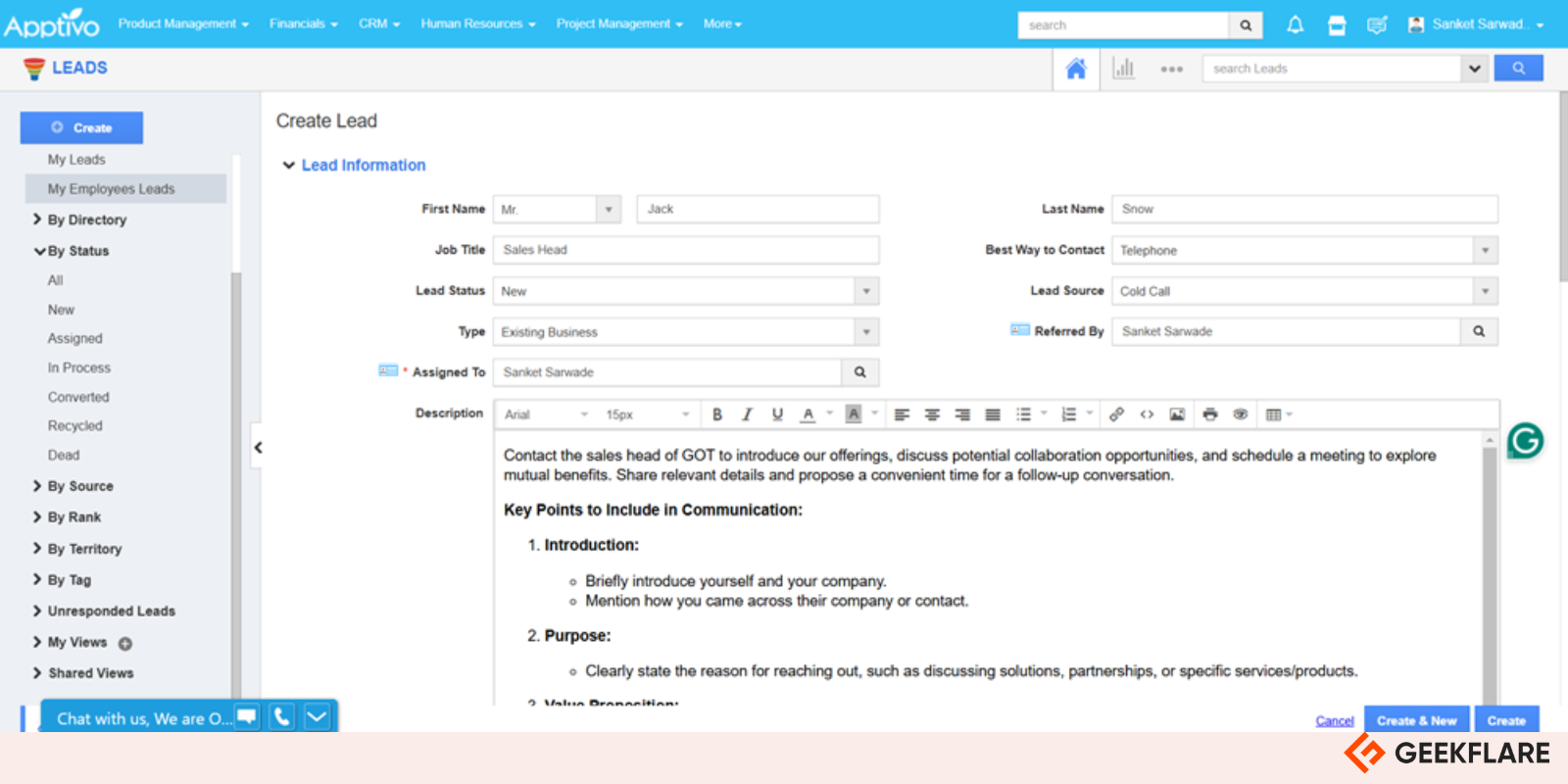Apply Underline formatting in description toolbar
The image size is (1568, 784).
click(777, 415)
